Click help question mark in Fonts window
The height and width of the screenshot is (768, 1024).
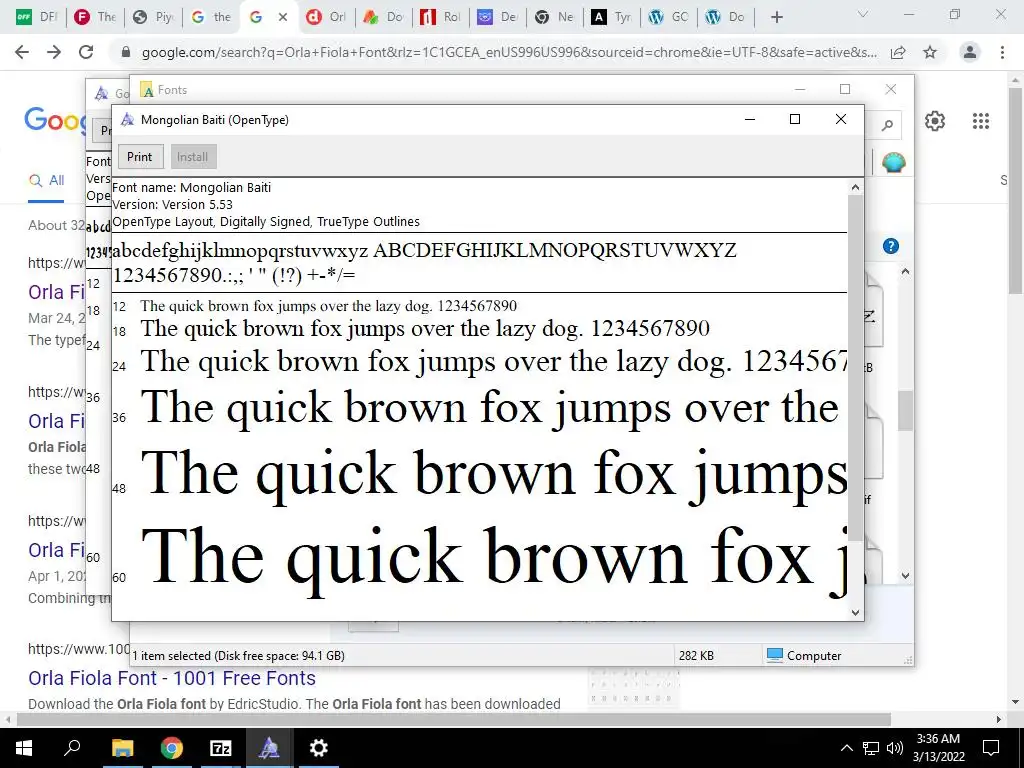[891, 246]
